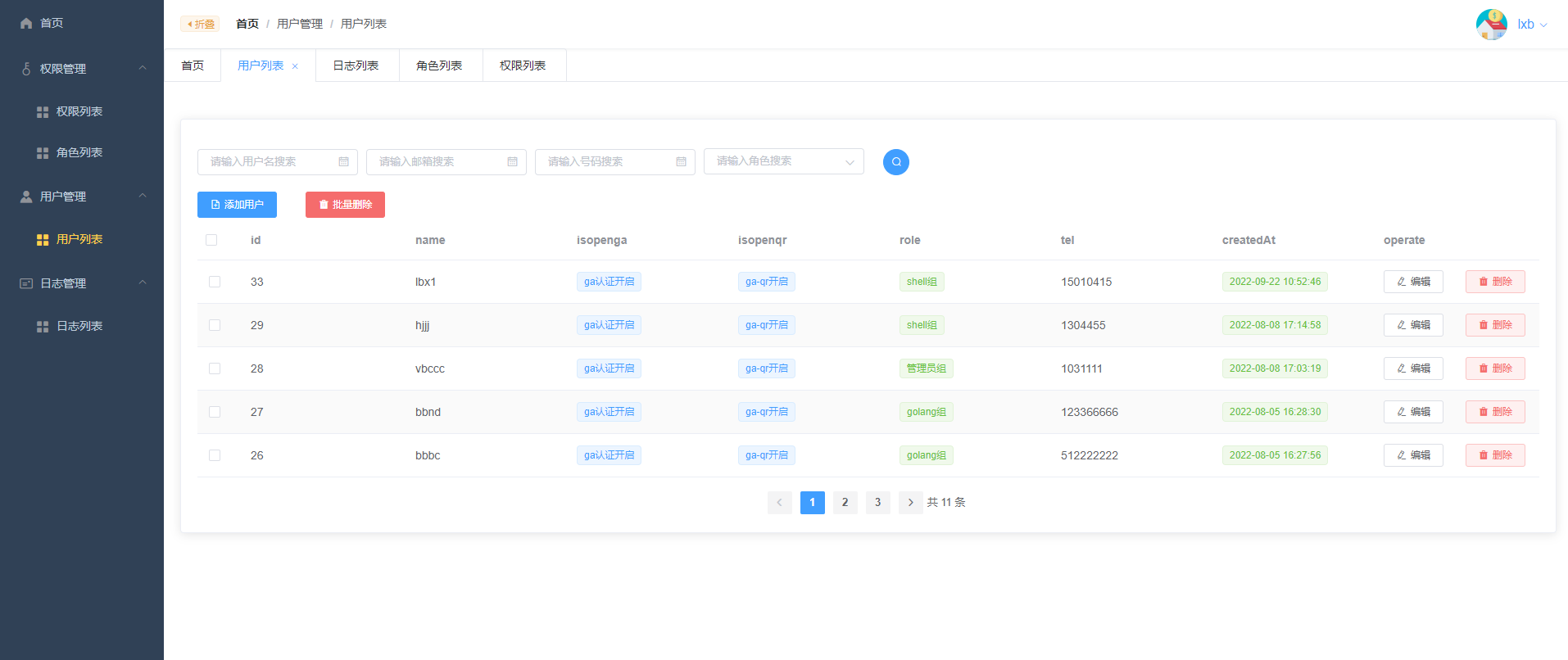Collapse the 用户管理 sidebar menu
This screenshot has height=660, width=1568.
[82, 197]
